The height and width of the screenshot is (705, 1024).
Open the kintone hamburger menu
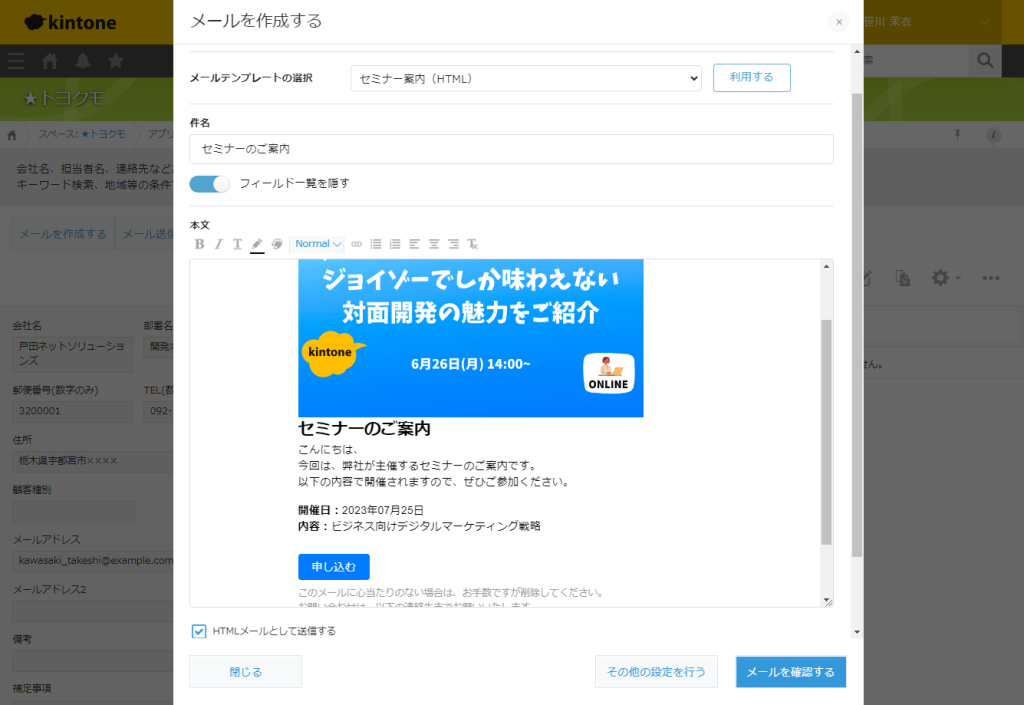coord(17,61)
